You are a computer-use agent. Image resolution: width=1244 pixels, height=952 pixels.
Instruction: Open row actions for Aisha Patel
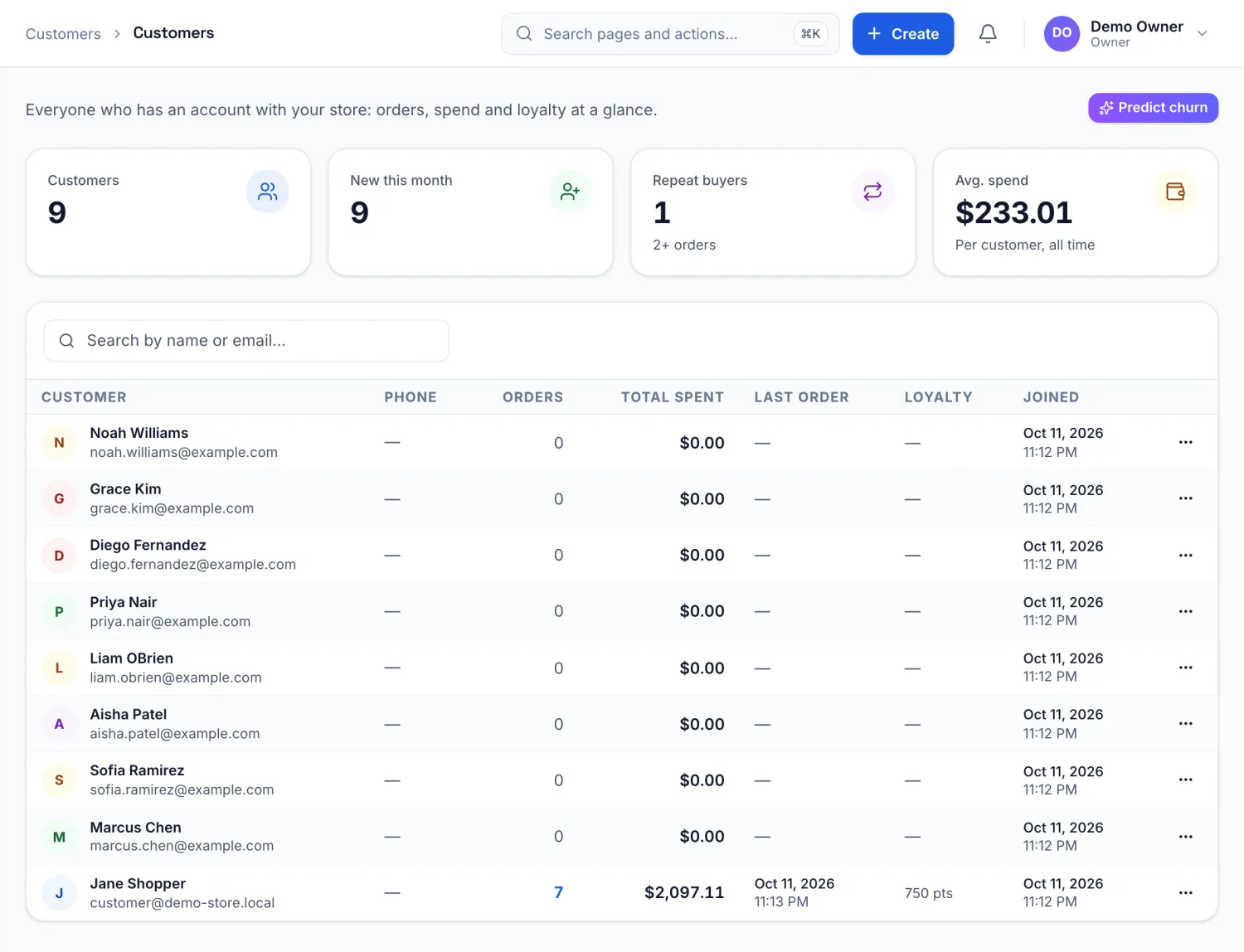coord(1186,724)
